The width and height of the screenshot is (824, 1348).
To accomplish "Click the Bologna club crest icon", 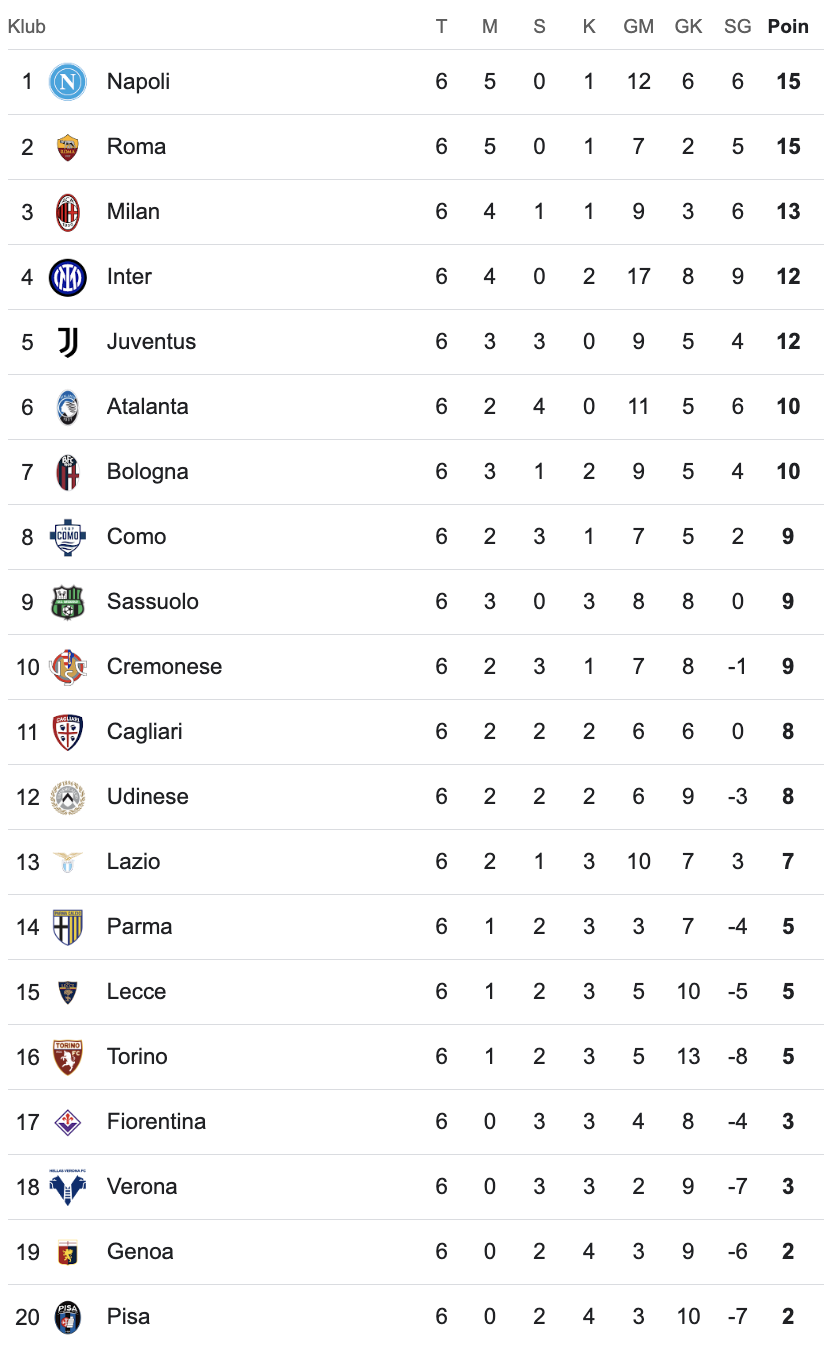I will click(x=68, y=472).
